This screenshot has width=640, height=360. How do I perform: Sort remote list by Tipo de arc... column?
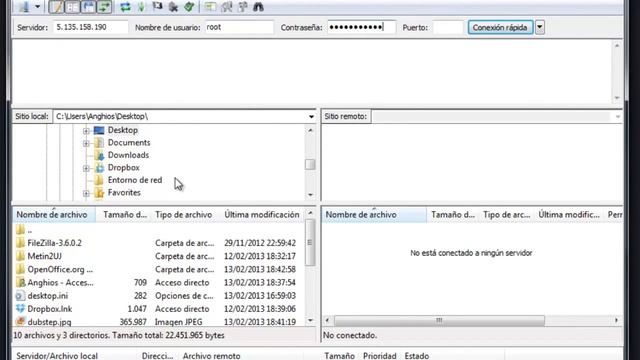[507, 215]
